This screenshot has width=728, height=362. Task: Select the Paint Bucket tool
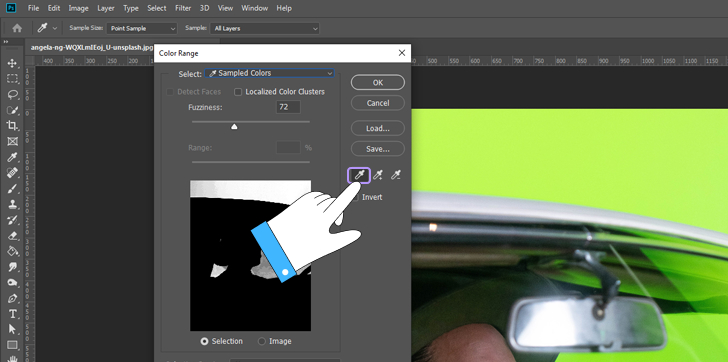13,251
